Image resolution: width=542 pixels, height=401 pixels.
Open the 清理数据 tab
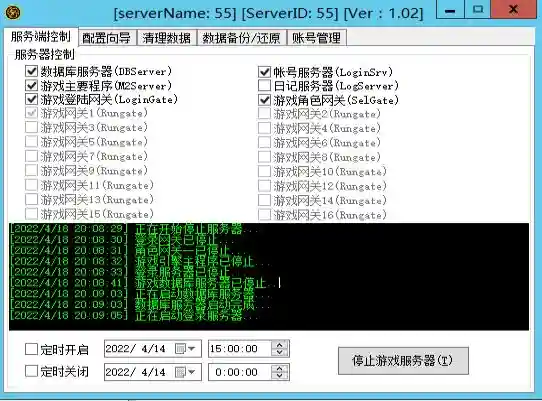(x=167, y=38)
